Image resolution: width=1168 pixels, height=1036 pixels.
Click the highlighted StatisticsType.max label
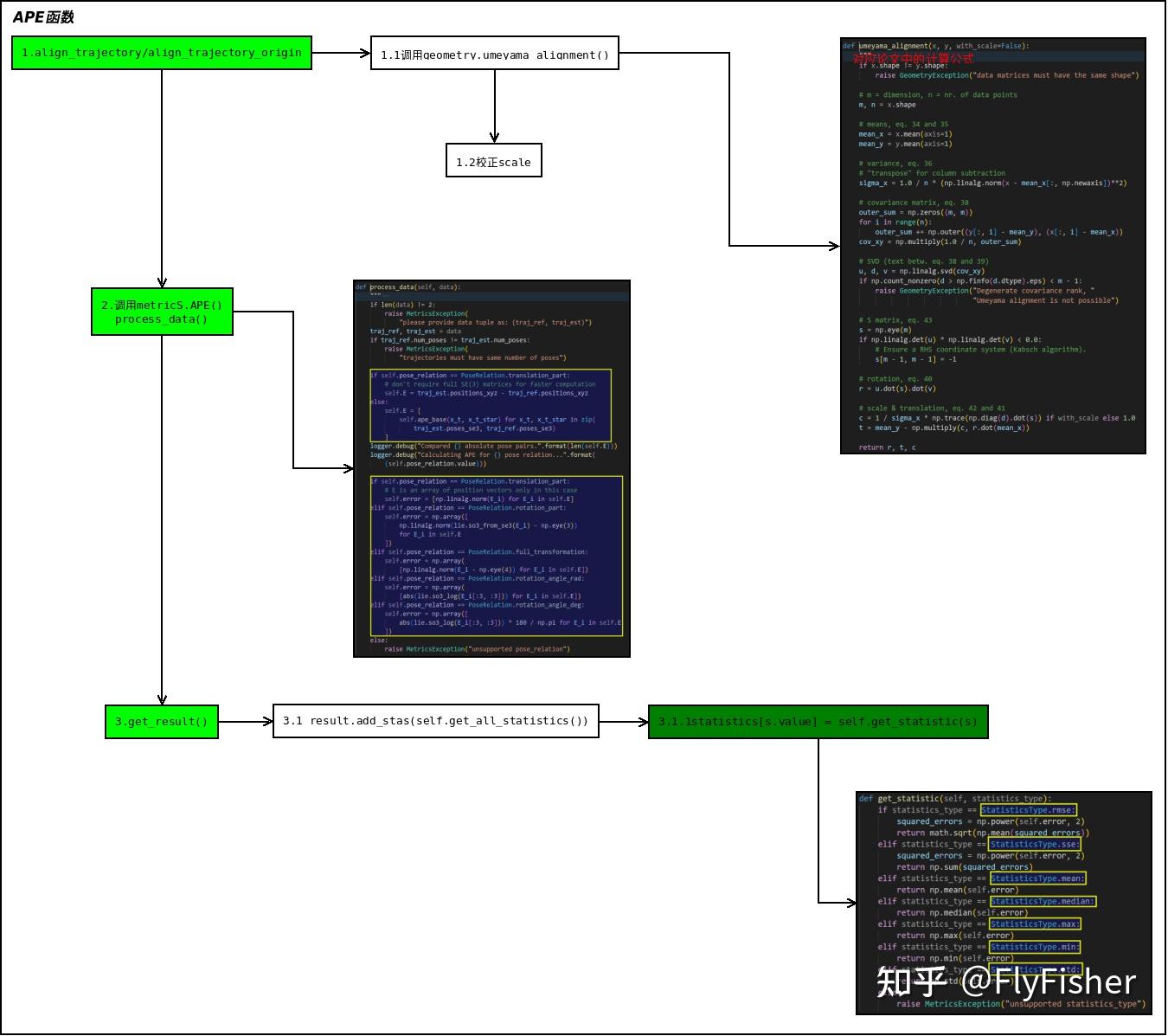click(x=1036, y=923)
